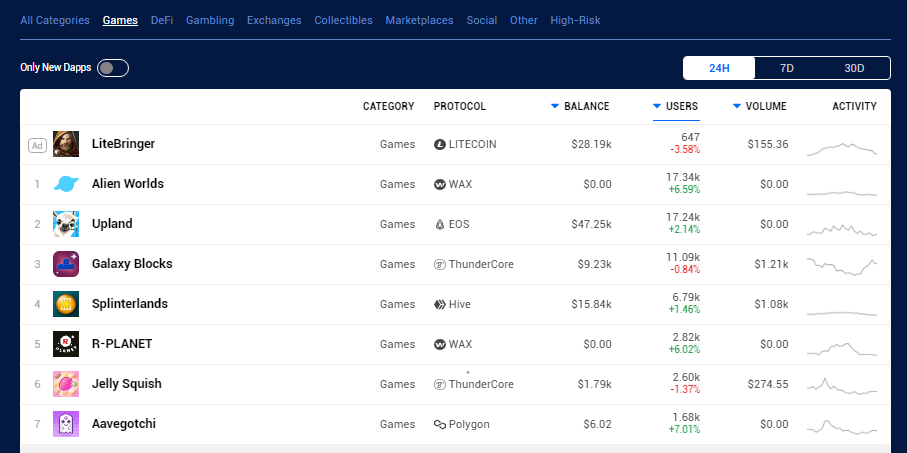Viewport: 907px width, 453px height.
Task: Switch to the High-Risk category tab
Action: click(576, 20)
